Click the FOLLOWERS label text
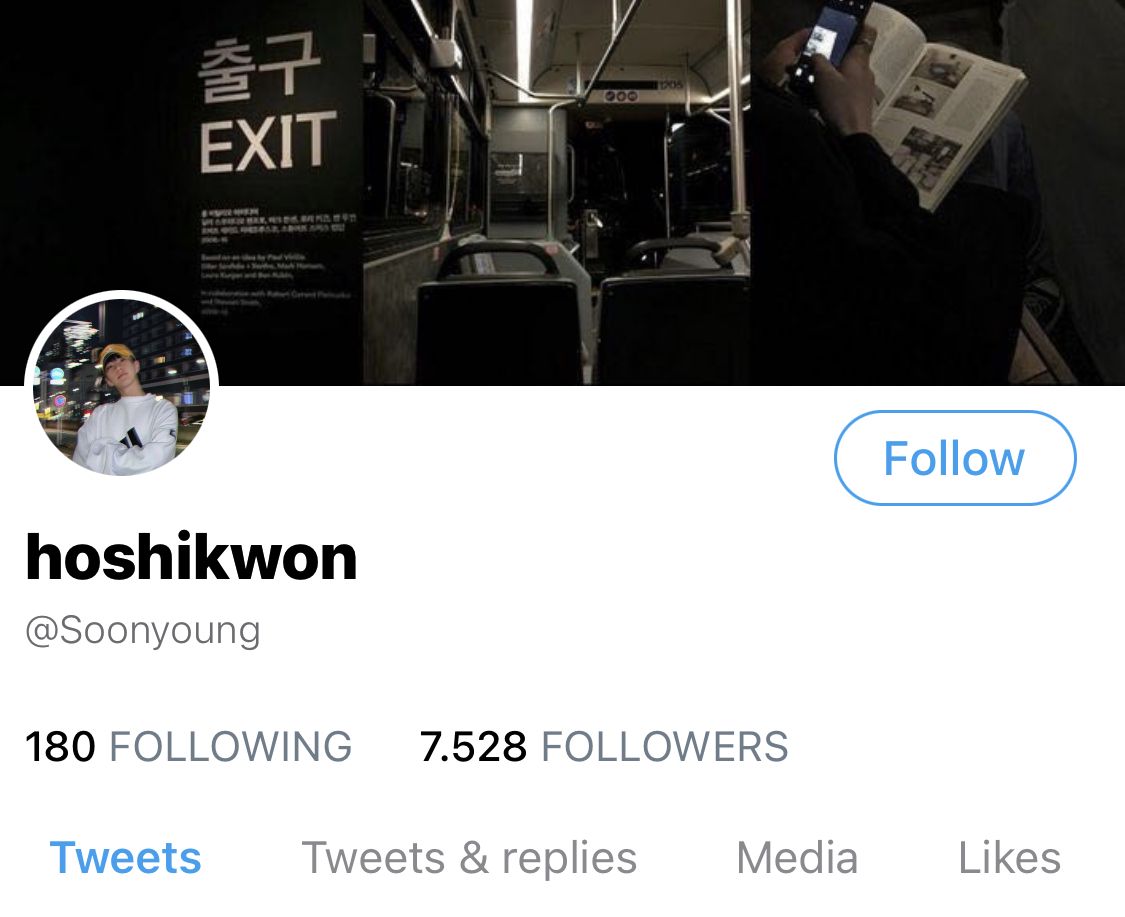1125x917 pixels. pyautogui.click(x=664, y=746)
